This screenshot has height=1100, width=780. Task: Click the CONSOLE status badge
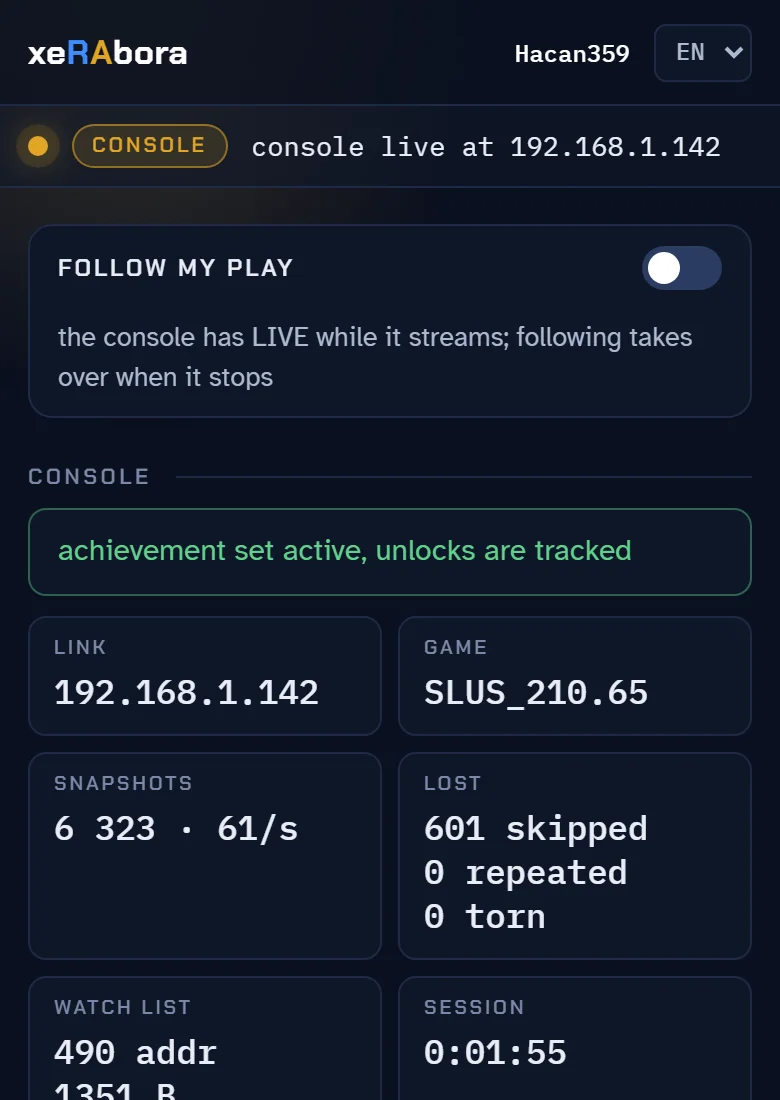[x=149, y=146]
